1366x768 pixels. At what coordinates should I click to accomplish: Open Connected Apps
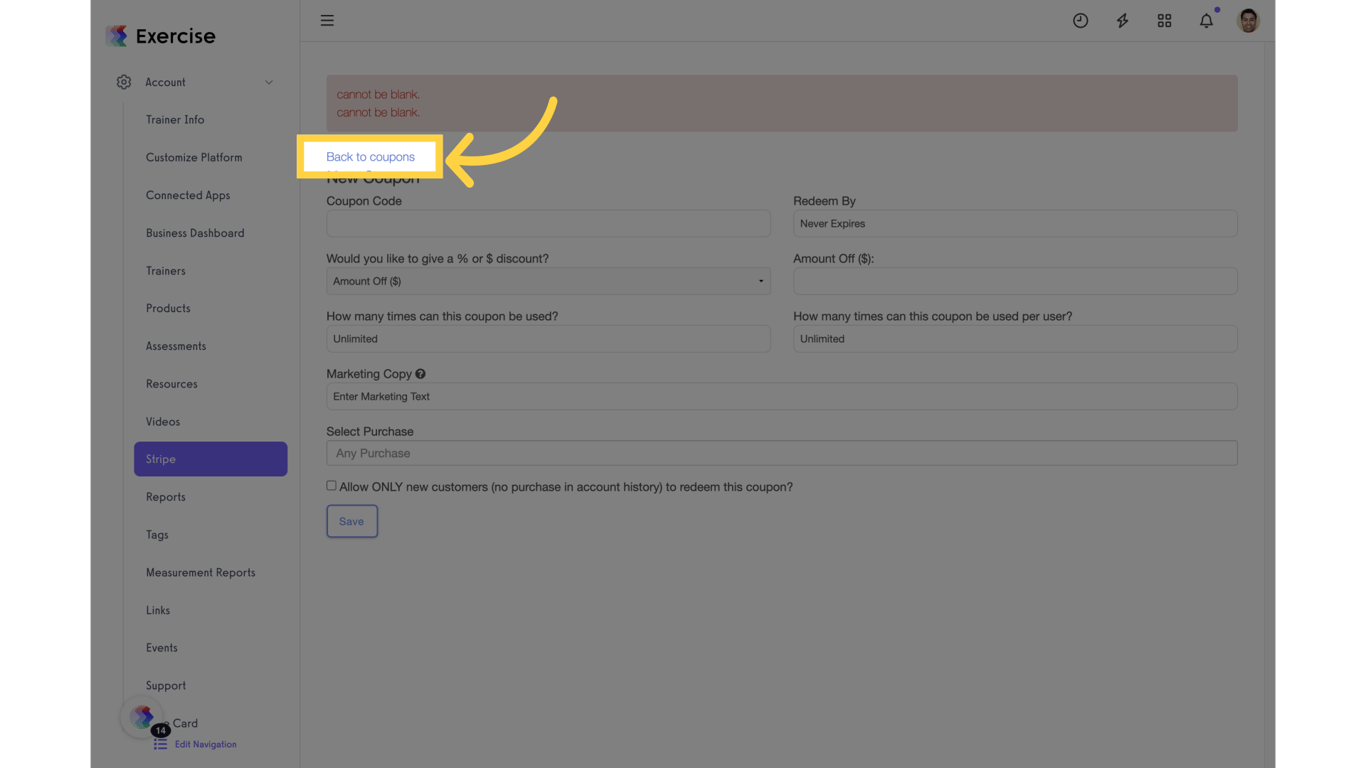click(188, 195)
